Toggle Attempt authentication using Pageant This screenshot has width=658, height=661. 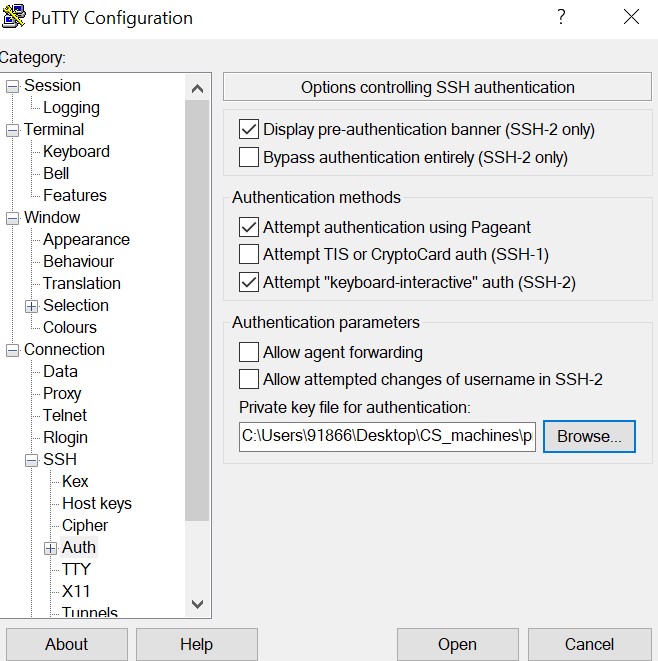pyautogui.click(x=249, y=227)
